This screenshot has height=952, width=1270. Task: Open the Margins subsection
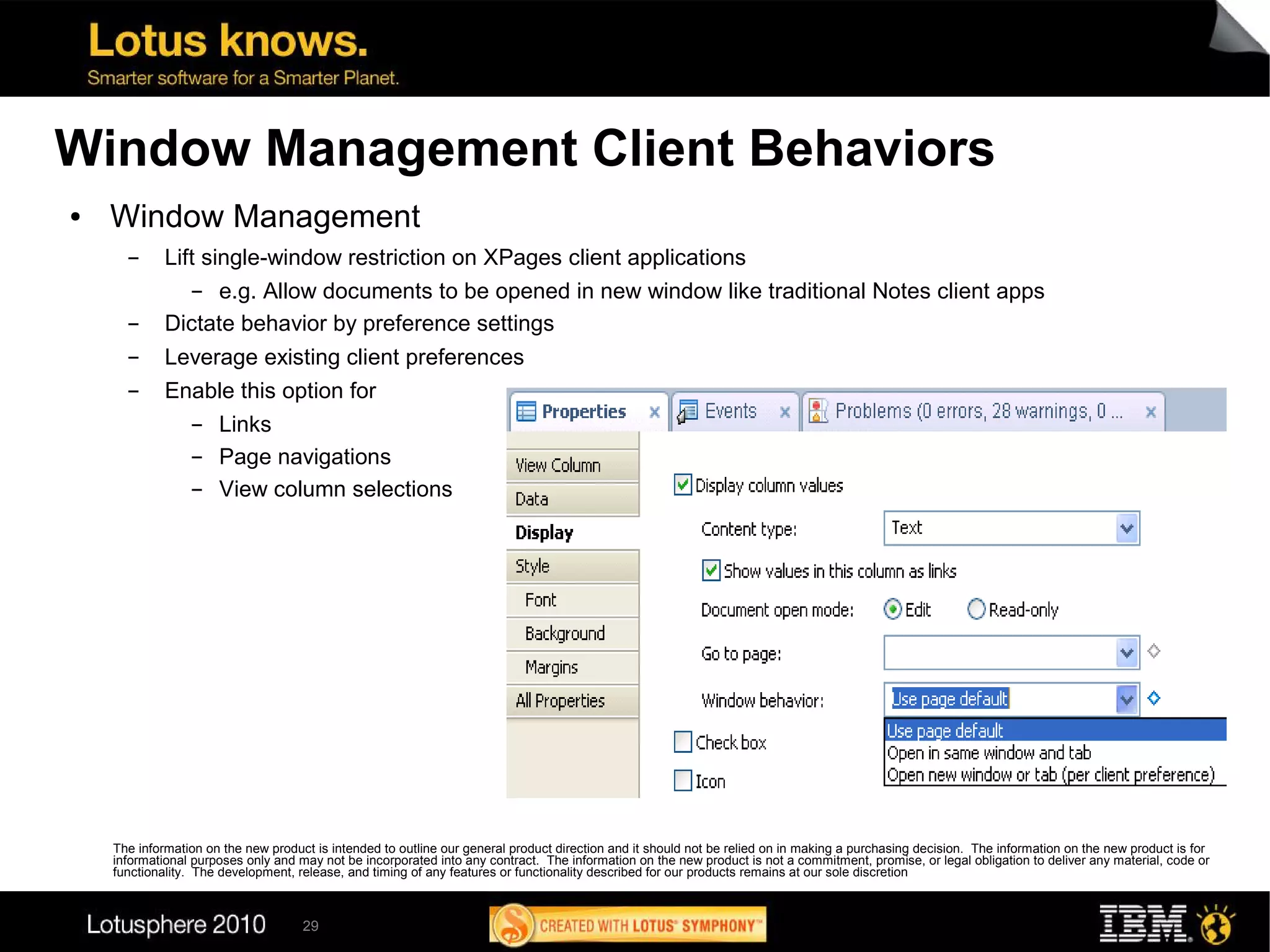pos(572,667)
